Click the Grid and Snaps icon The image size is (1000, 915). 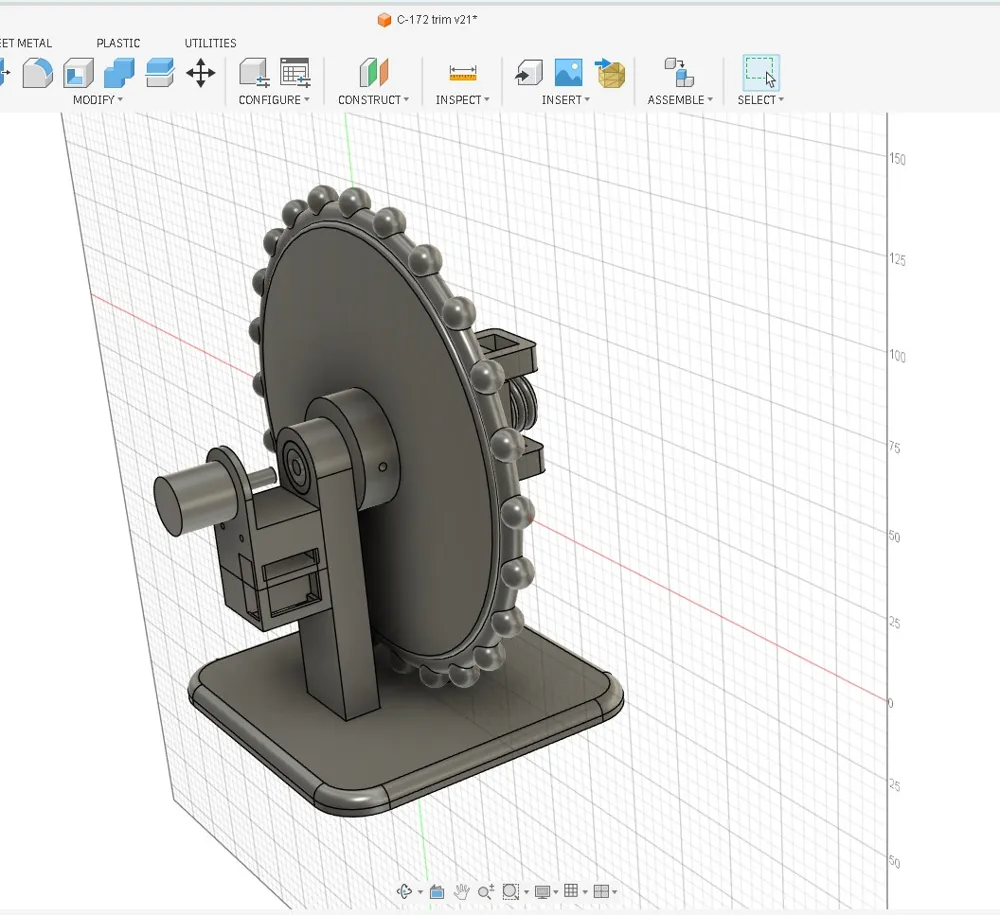click(x=571, y=891)
